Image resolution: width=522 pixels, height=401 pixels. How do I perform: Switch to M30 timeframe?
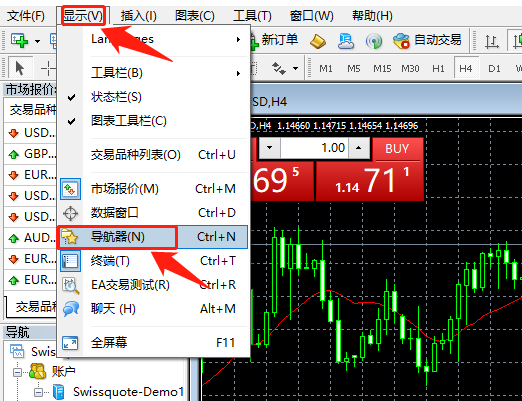click(410, 69)
